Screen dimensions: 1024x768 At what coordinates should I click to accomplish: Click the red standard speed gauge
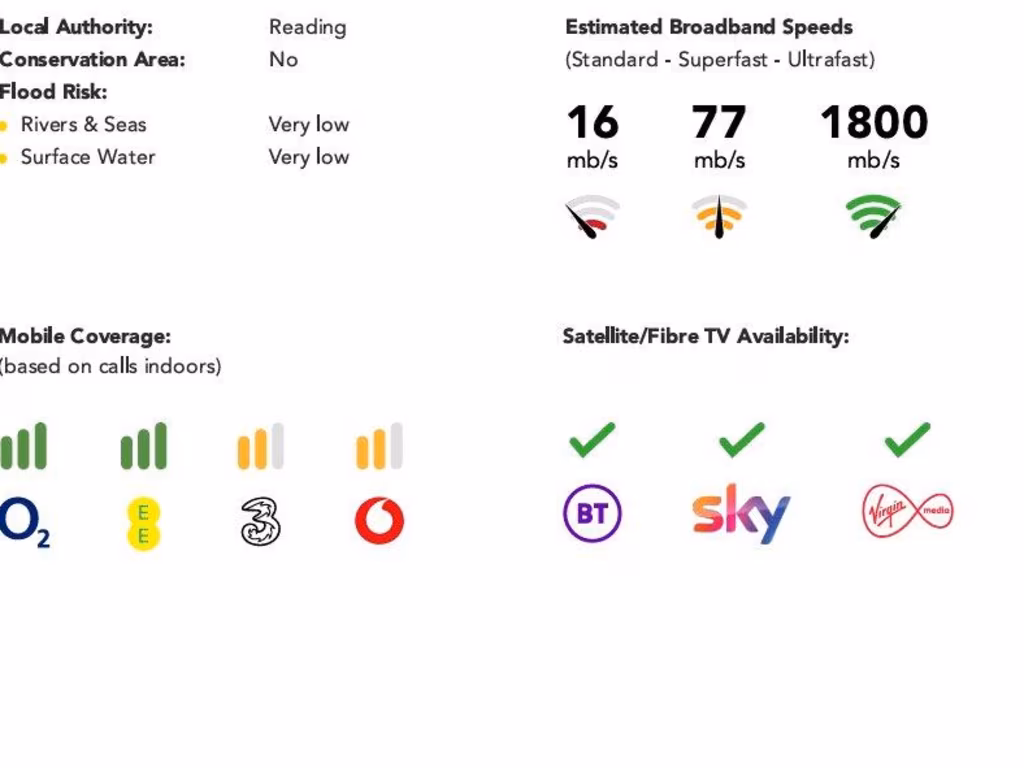coord(592,216)
